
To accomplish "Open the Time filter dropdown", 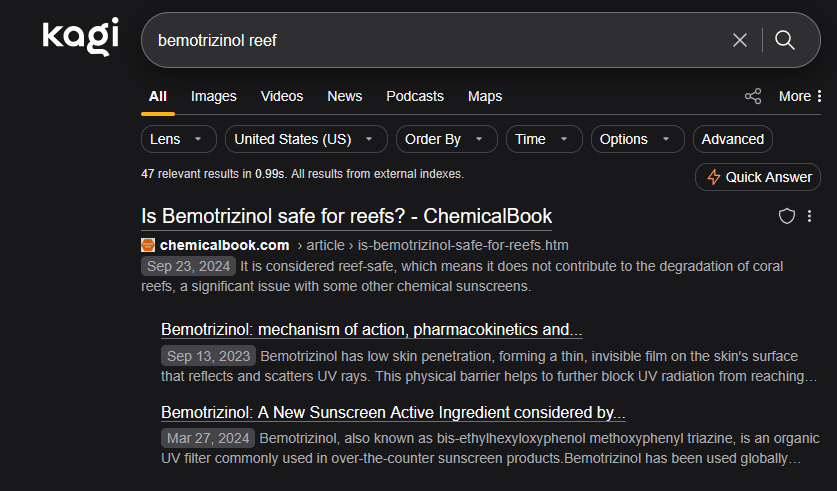I will coord(544,139).
